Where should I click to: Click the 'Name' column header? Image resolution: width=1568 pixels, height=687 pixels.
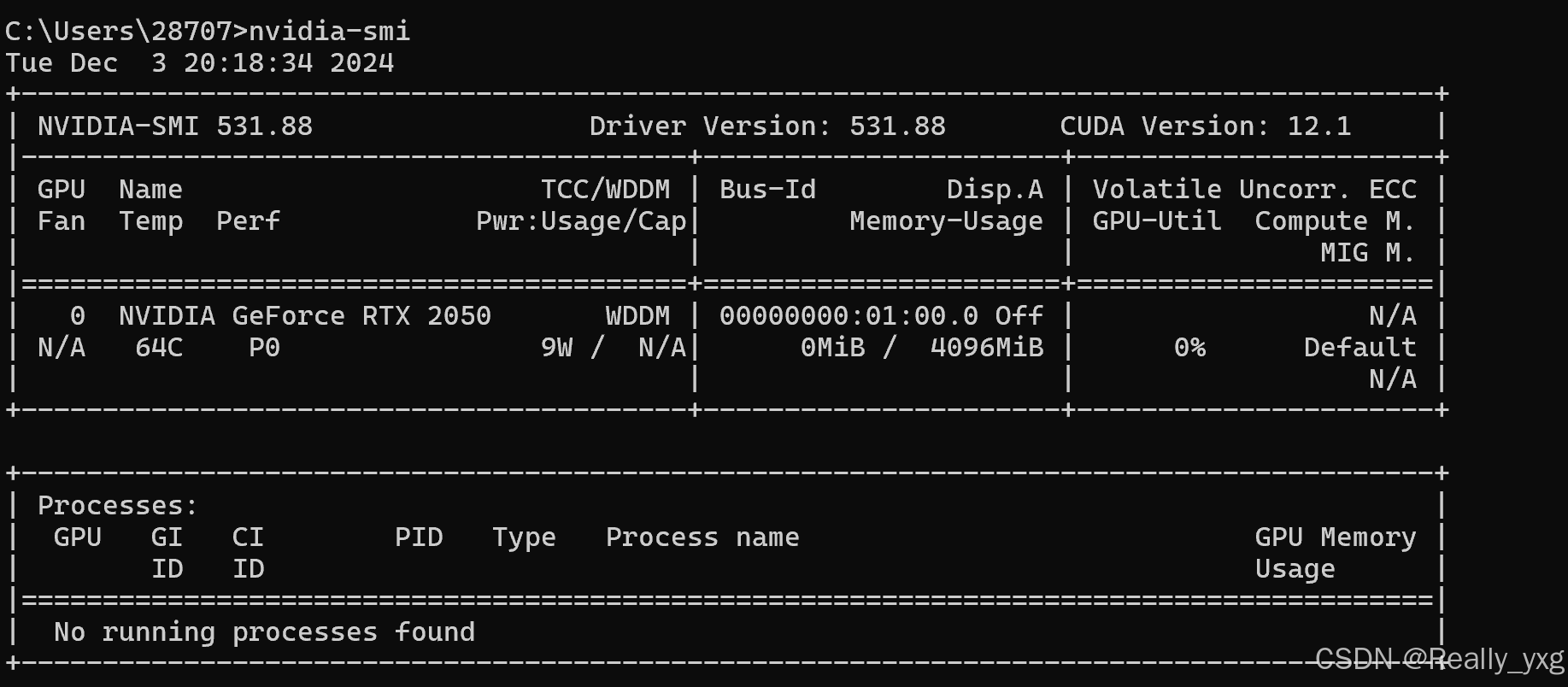[150, 190]
